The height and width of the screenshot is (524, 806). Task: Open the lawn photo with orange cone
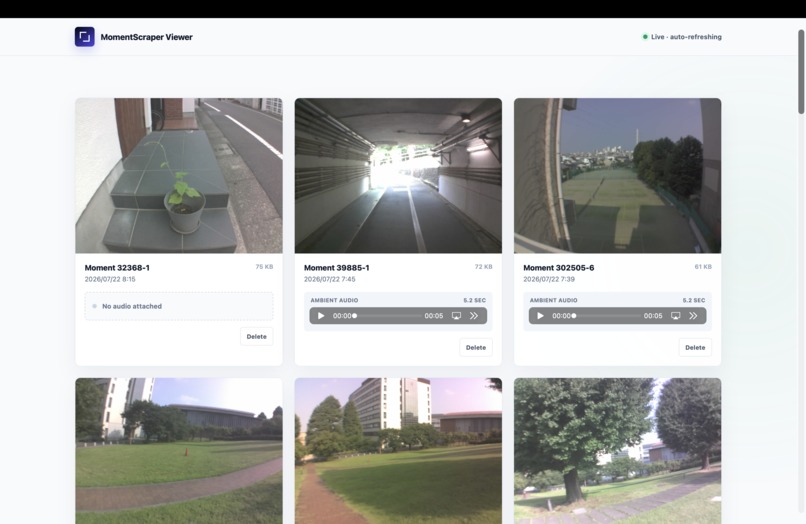click(x=179, y=451)
